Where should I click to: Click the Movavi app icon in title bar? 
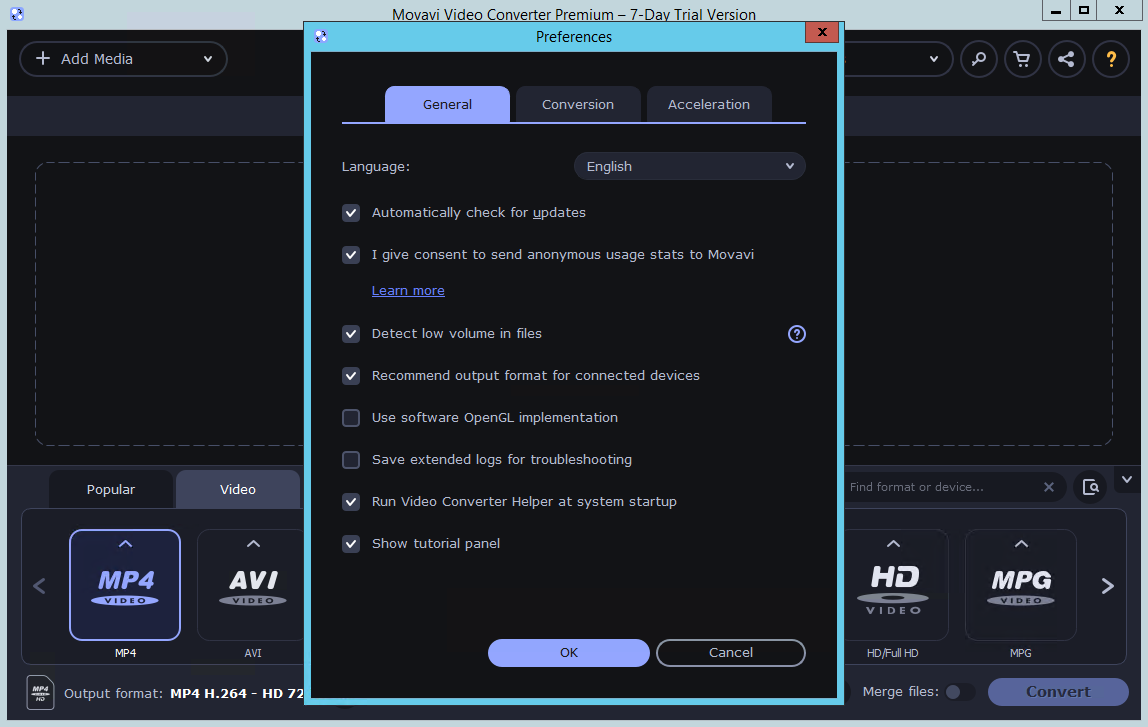tap(17, 13)
